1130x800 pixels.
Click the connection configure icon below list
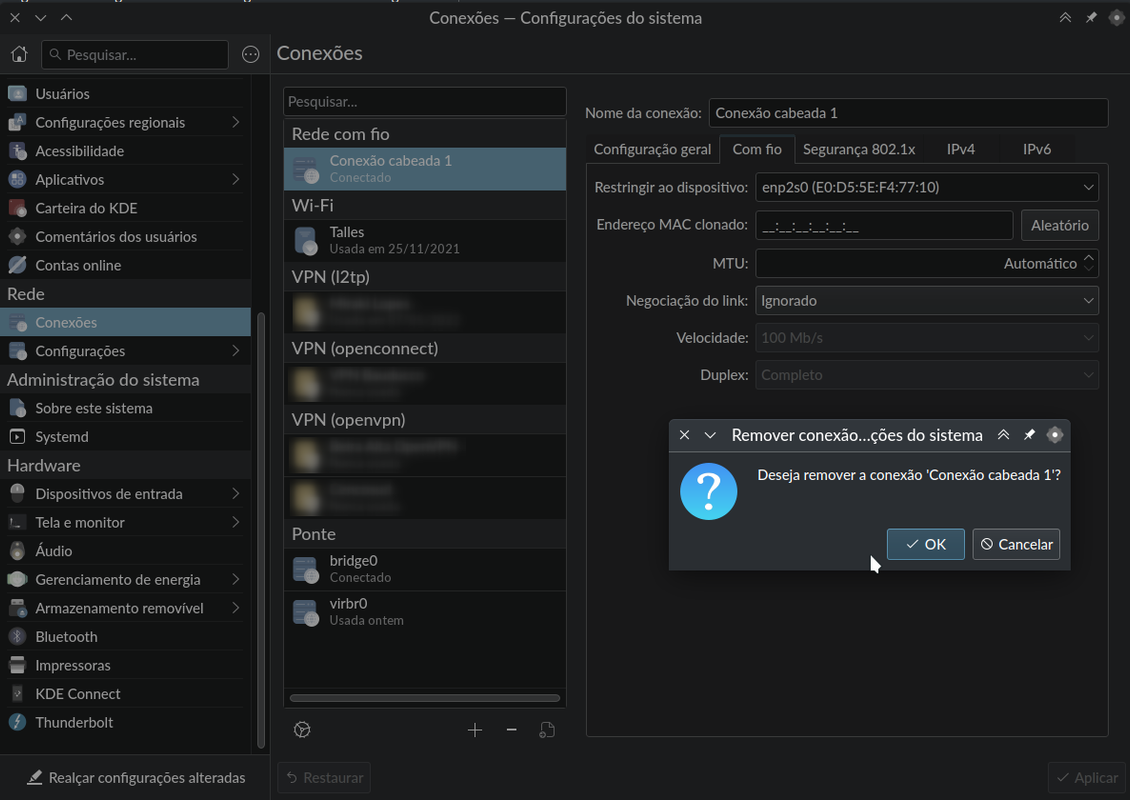303,730
